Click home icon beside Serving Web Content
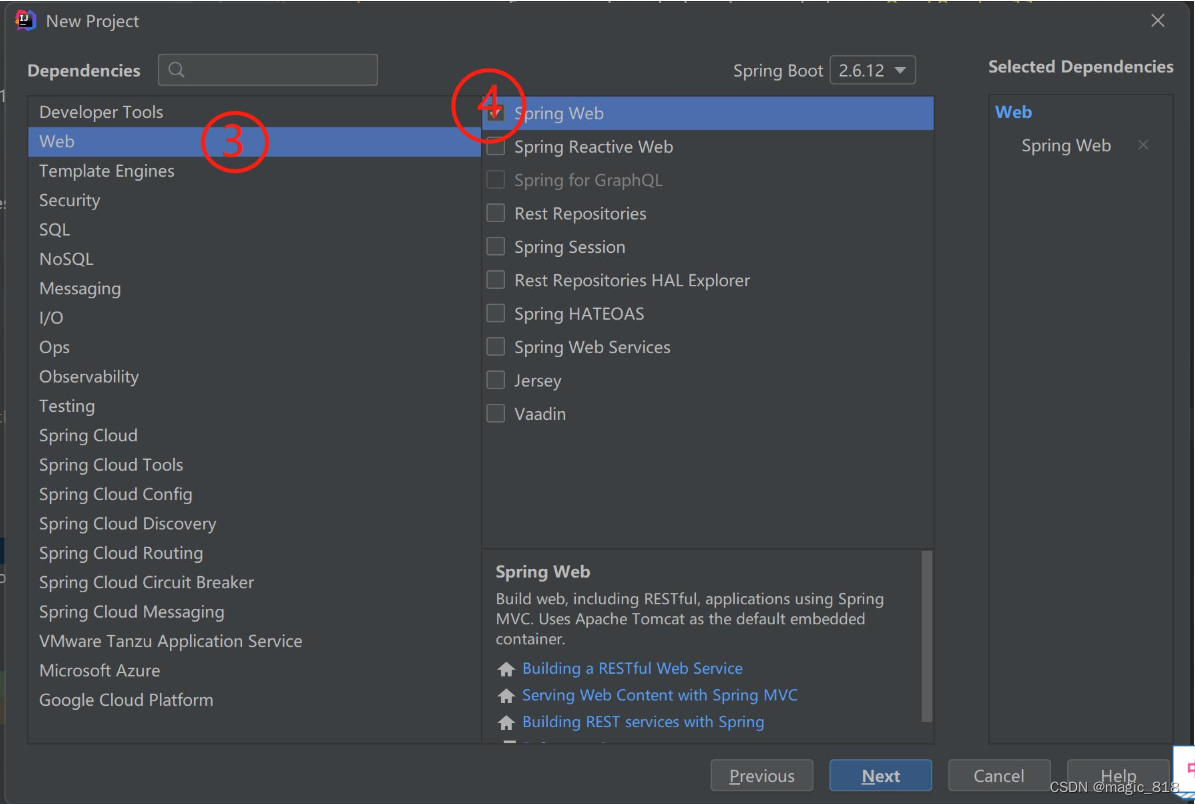 [x=506, y=695]
